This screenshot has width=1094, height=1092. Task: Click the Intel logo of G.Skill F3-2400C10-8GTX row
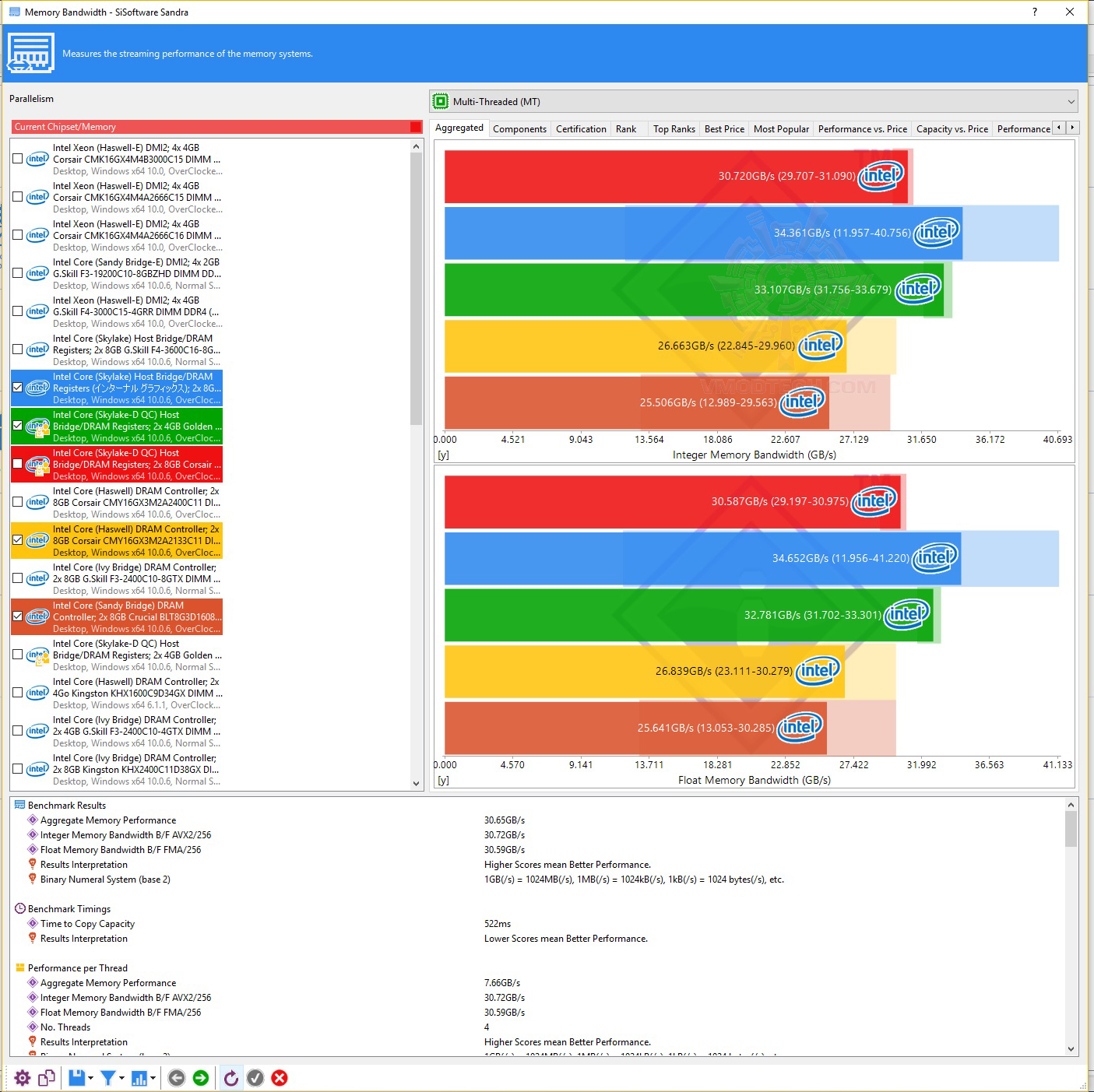tap(37, 578)
